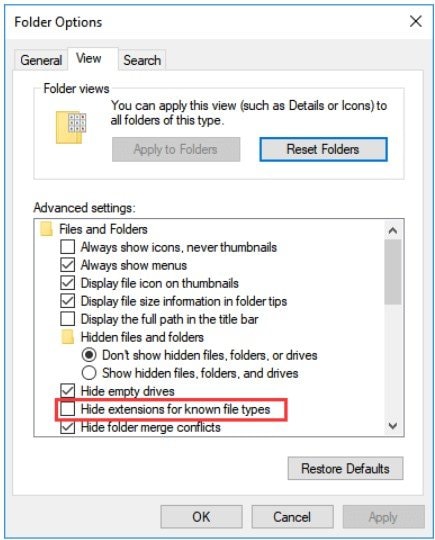The image size is (435, 540).
Task: Click the scroll down arrow in Advanced settings
Action: pos(393,426)
